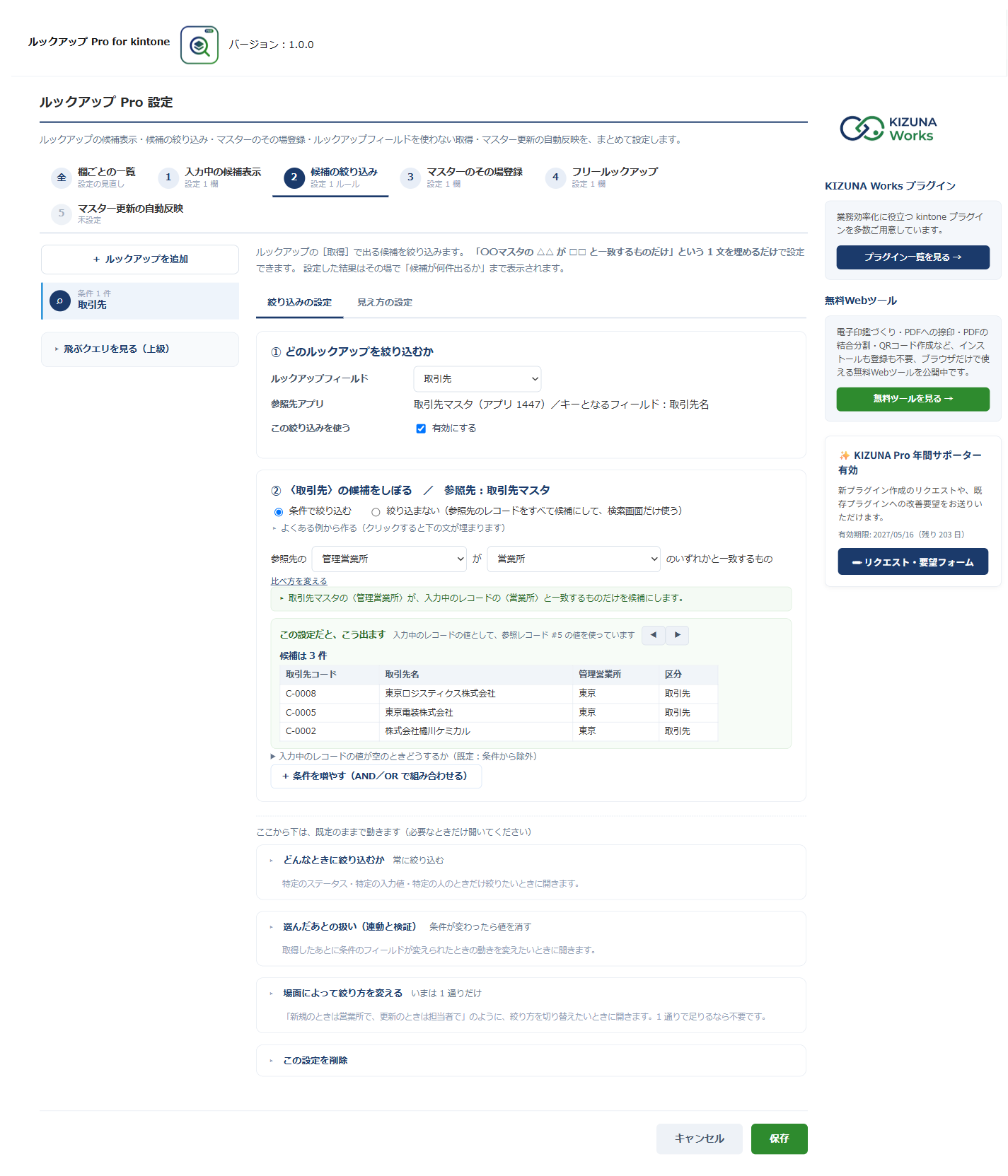Expand the empty-value handling option 入力中のレコードの値が空のとき
The image size is (1008, 1176).
point(404,757)
